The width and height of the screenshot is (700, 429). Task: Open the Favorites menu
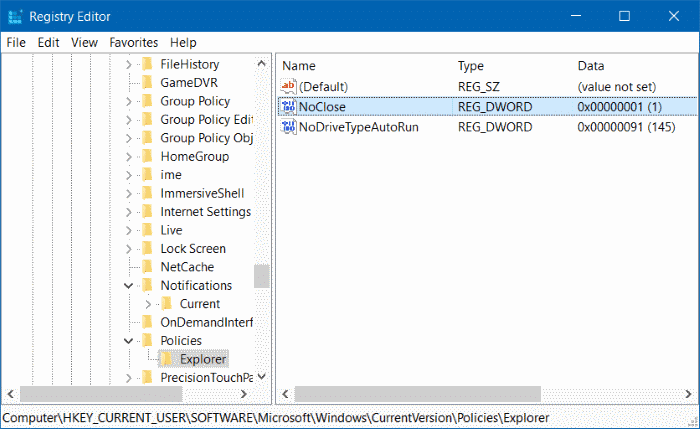coord(133,42)
